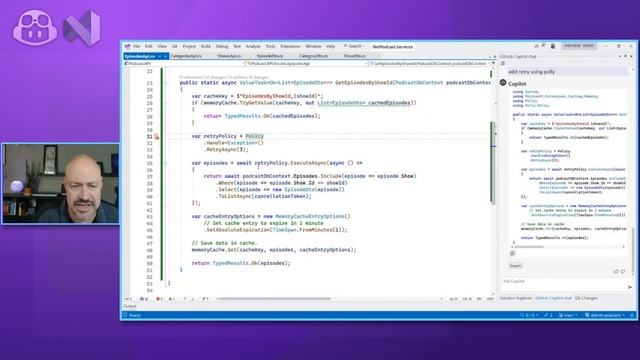Image resolution: width=640 pixels, height=360 pixels.
Task: Select the active EpisodesApi.cs tab
Action: [x=140, y=56]
